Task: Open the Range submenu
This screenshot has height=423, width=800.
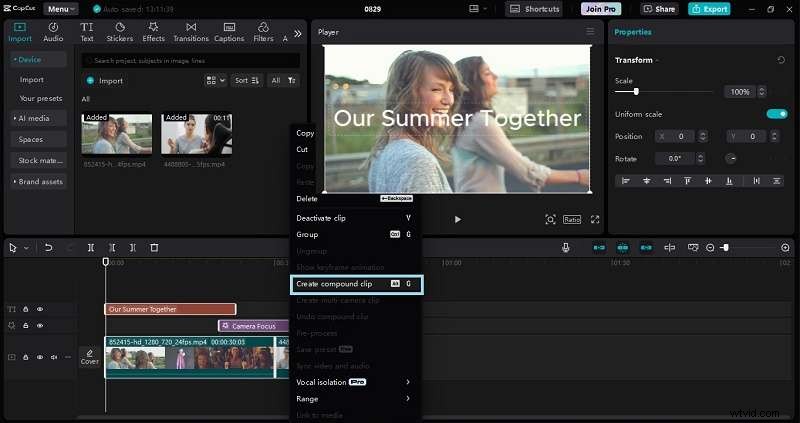Action: click(x=355, y=399)
